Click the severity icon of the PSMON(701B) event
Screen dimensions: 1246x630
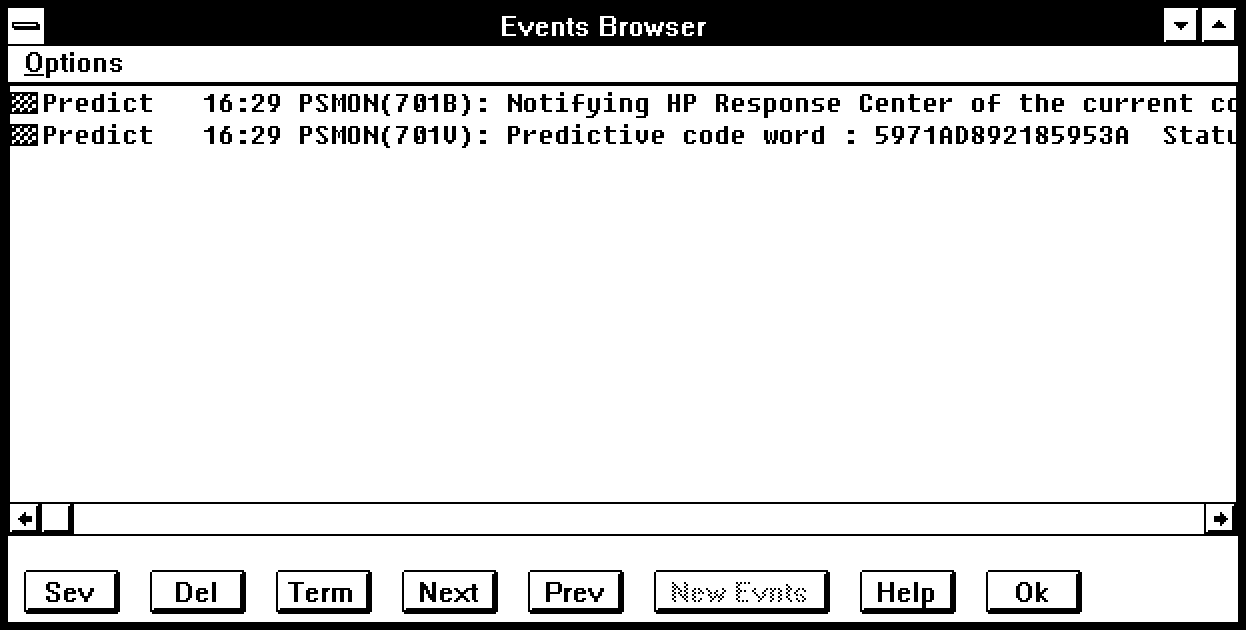[x=24, y=103]
